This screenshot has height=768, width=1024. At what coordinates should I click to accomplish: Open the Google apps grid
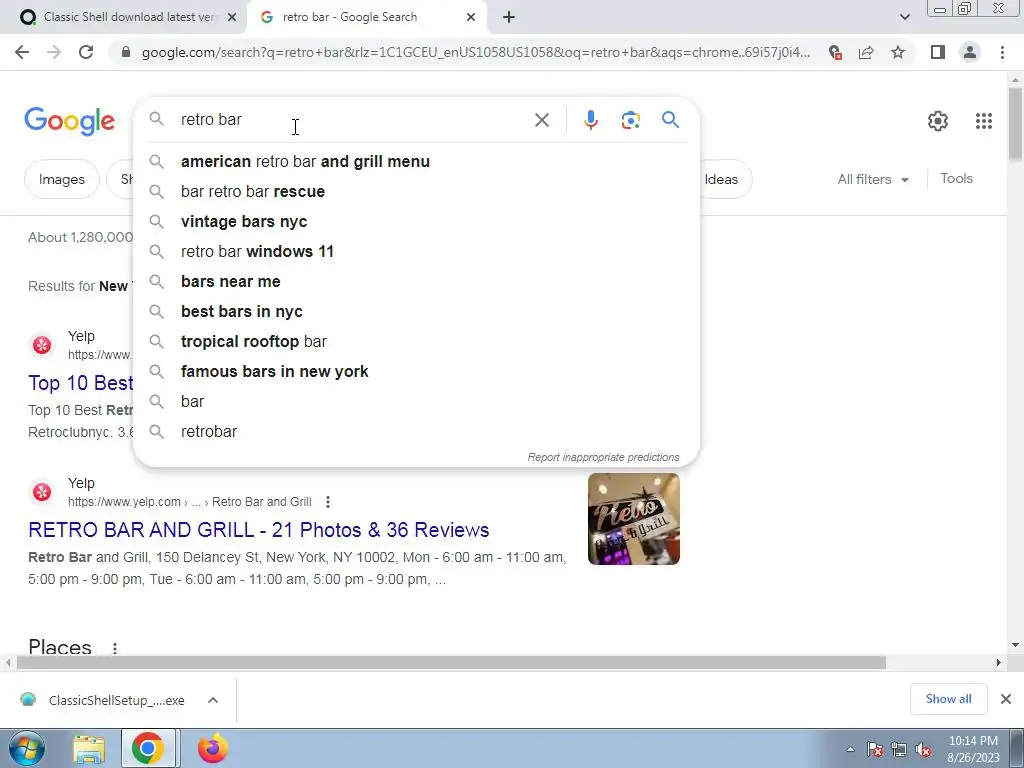pyautogui.click(x=984, y=121)
